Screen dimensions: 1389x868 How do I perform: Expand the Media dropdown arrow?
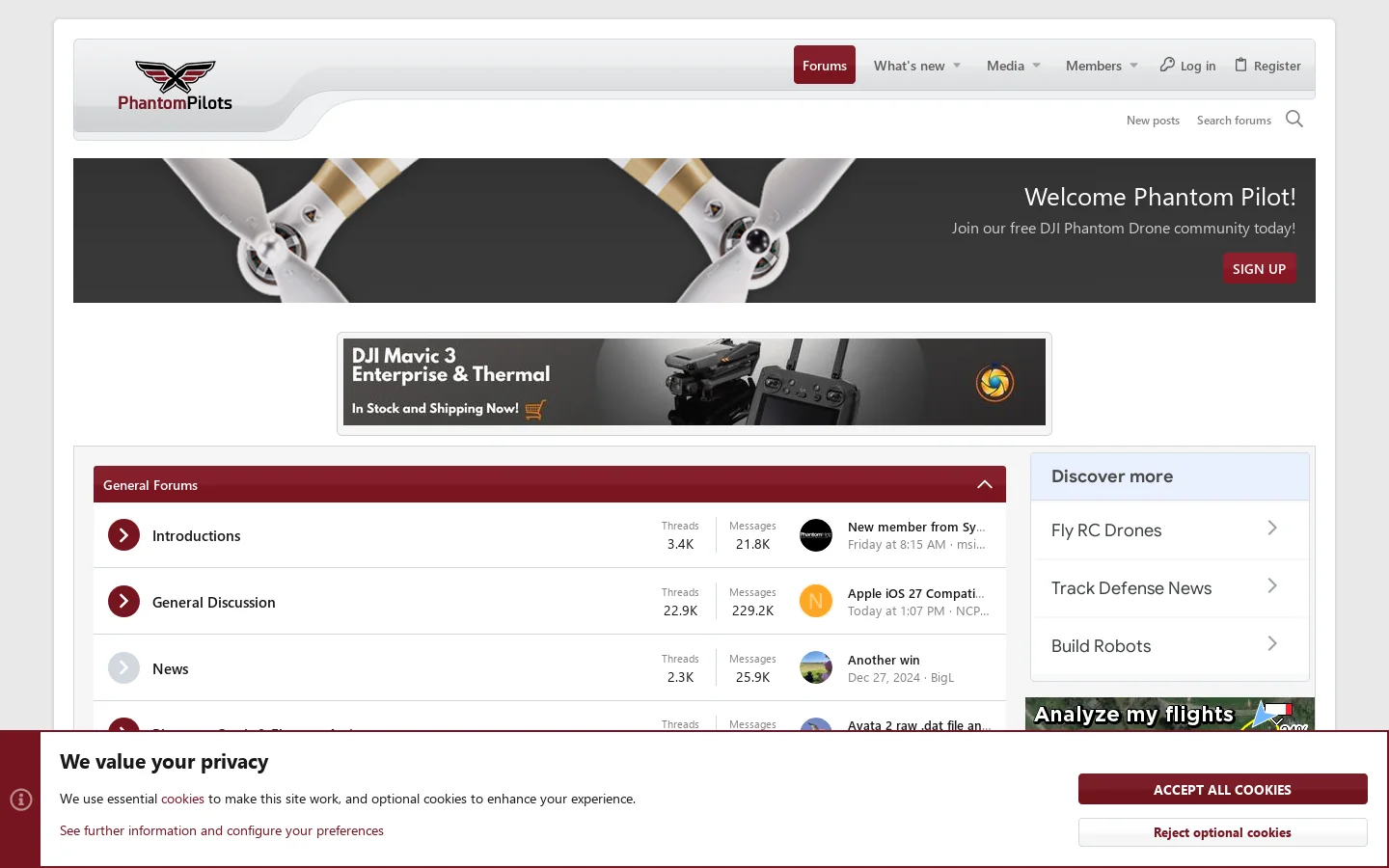tap(1037, 67)
